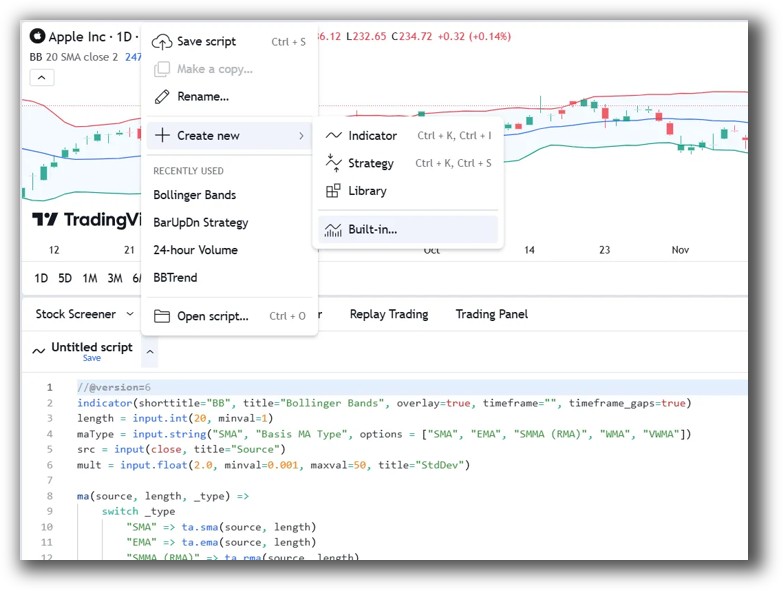The height and width of the screenshot is (591, 783).
Task: Click the Apple logo symbol icon
Action: click(38, 37)
